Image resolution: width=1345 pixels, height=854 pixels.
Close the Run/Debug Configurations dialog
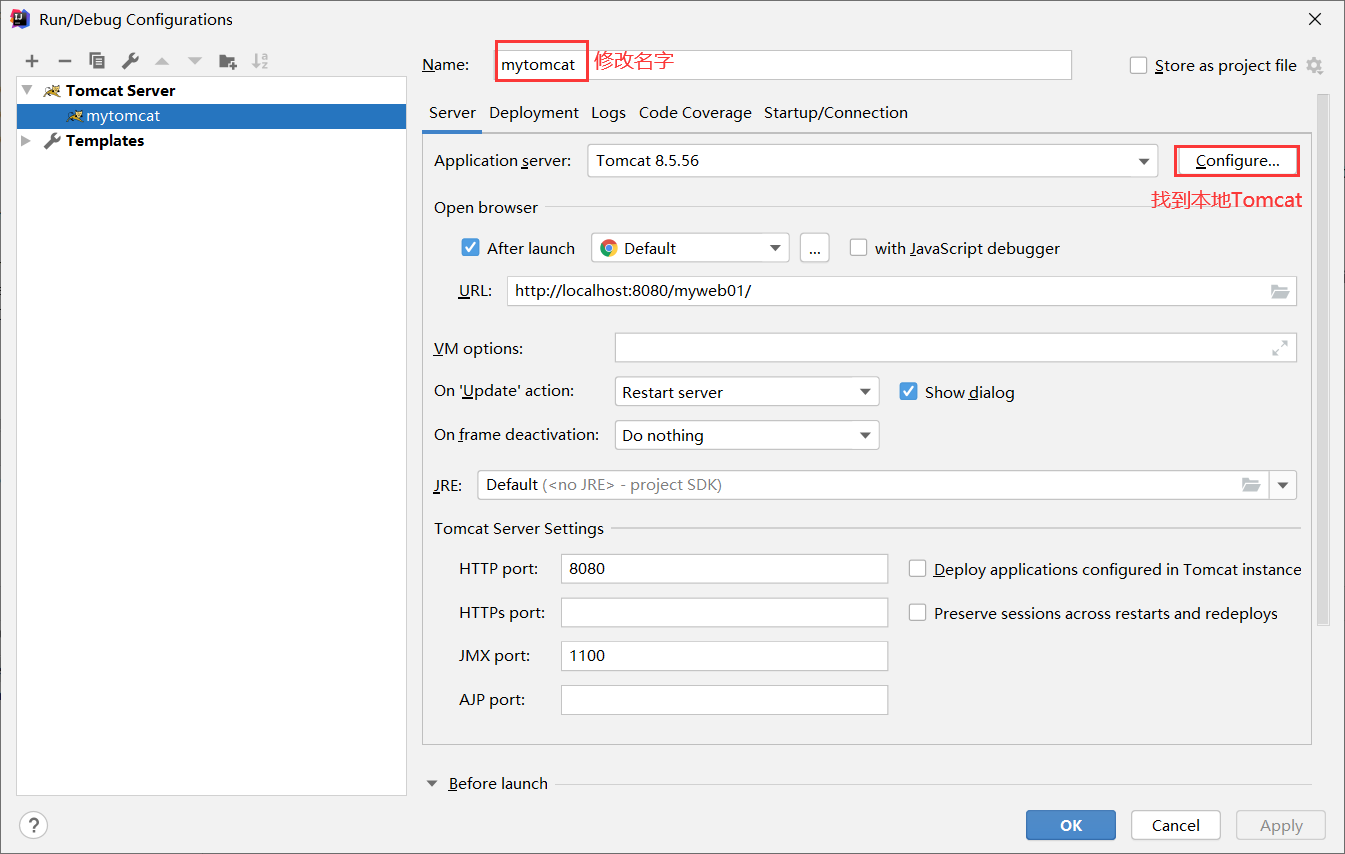pyautogui.click(x=1315, y=19)
